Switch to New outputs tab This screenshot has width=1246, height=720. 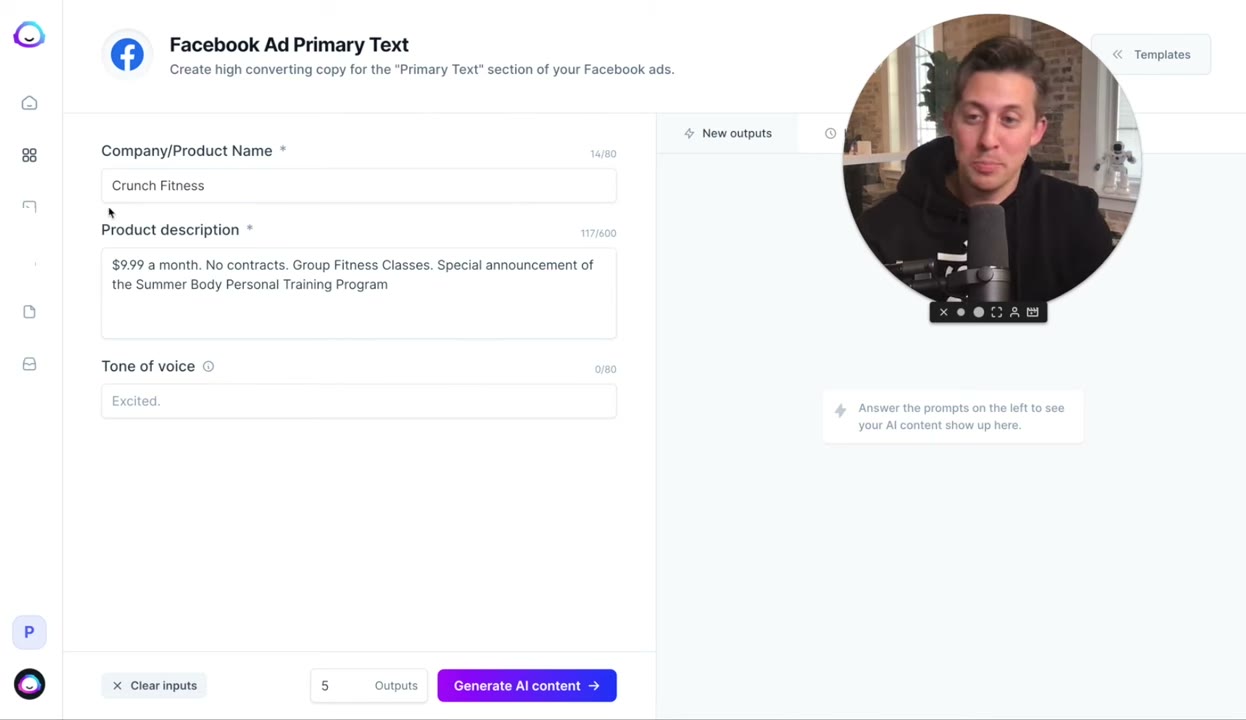click(x=727, y=133)
